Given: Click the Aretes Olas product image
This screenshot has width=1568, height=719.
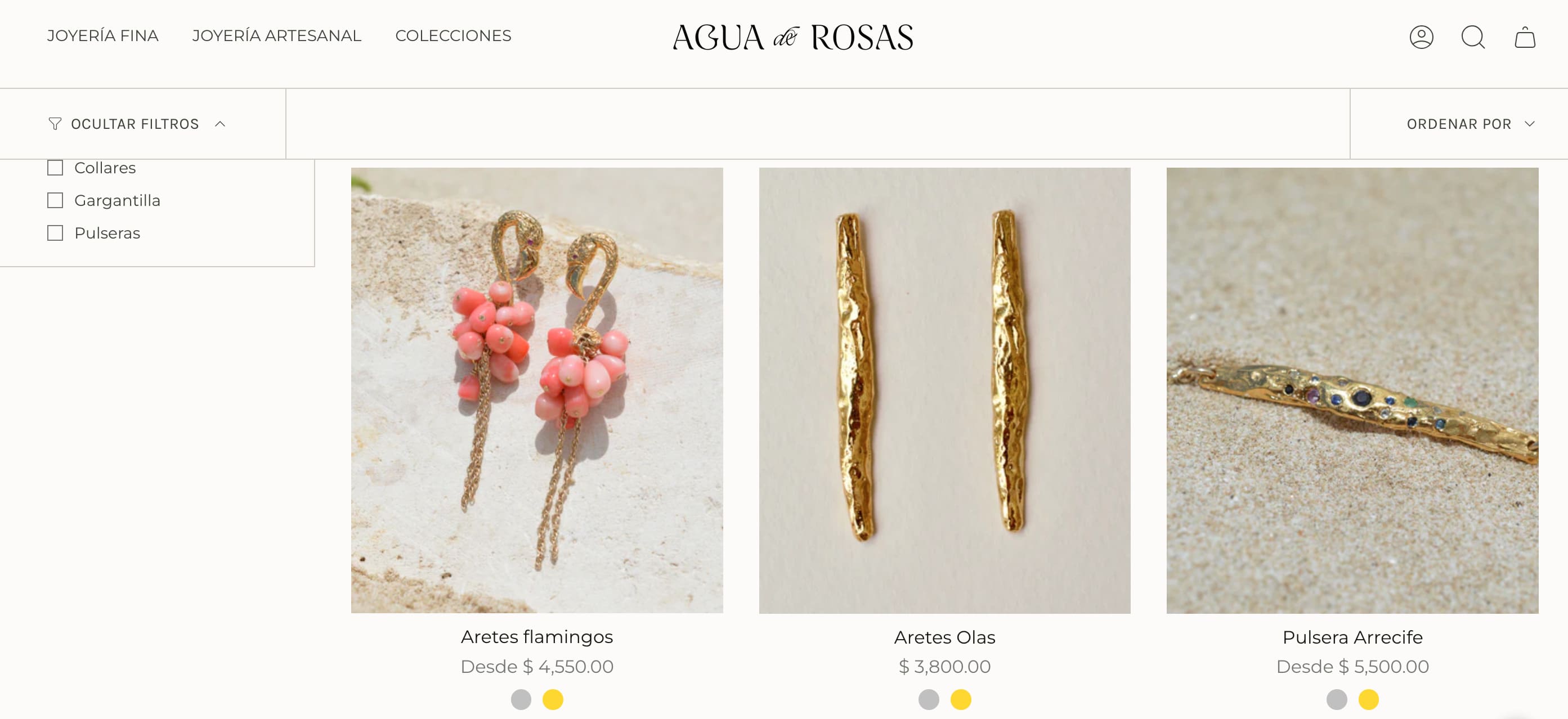Looking at the screenshot, I should [x=945, y=390].
